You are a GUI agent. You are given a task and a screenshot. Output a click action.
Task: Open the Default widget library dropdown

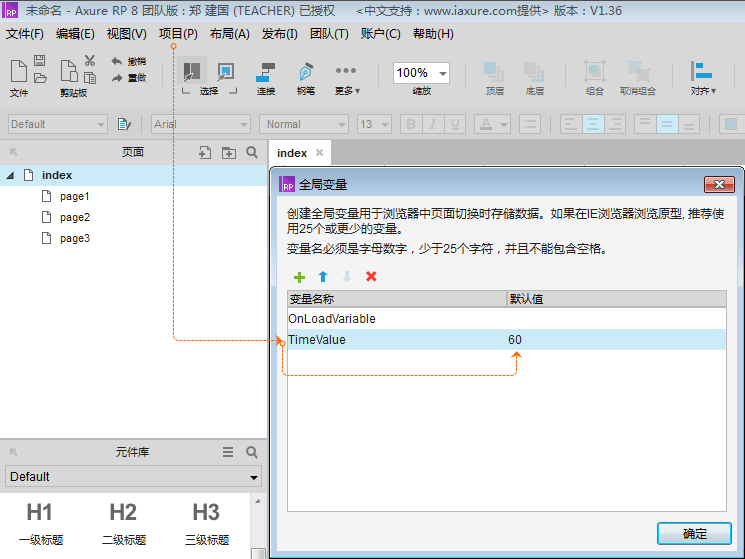point(133,477)
